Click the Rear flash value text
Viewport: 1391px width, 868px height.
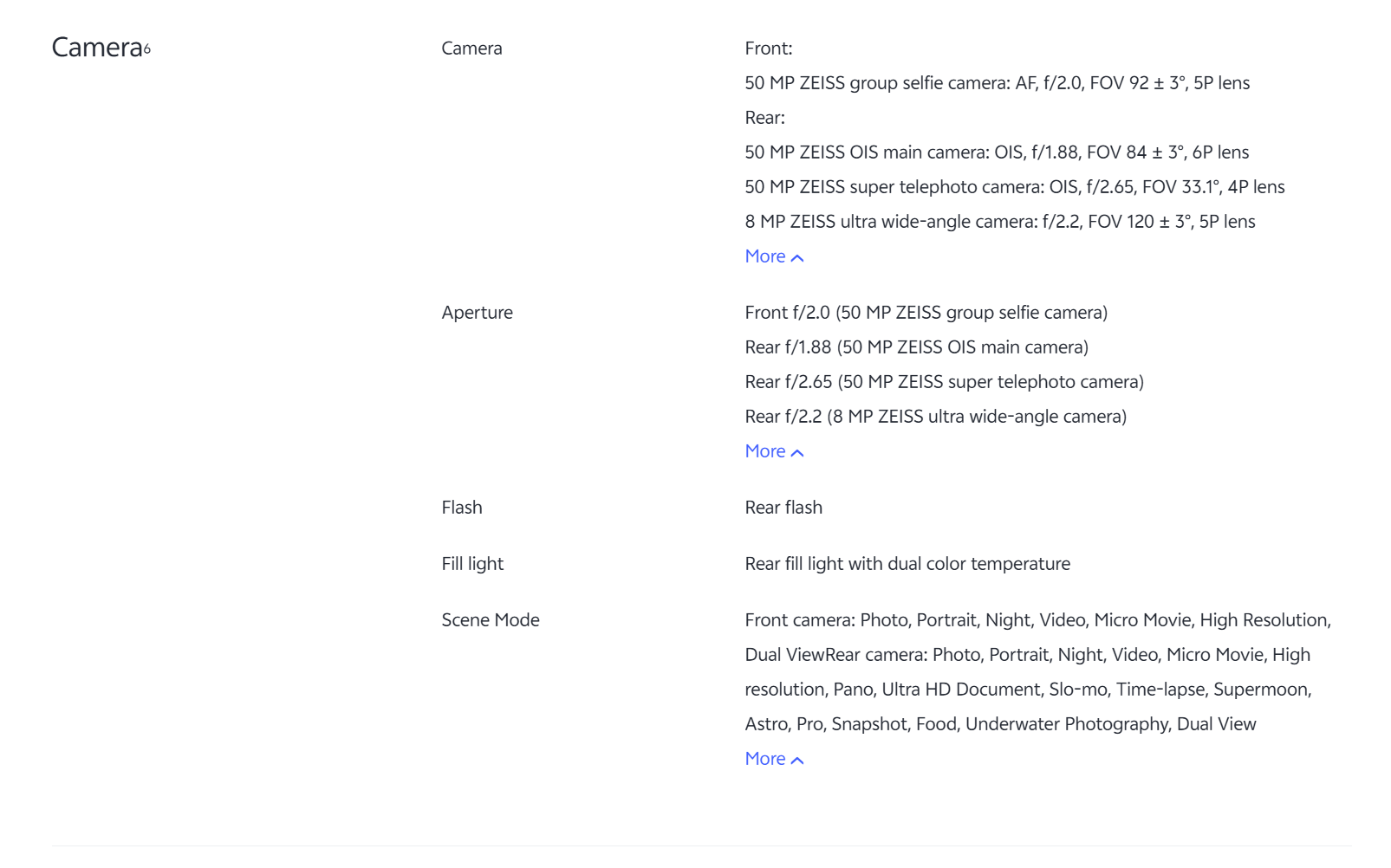pyautogui.click(x=783, y=508)
